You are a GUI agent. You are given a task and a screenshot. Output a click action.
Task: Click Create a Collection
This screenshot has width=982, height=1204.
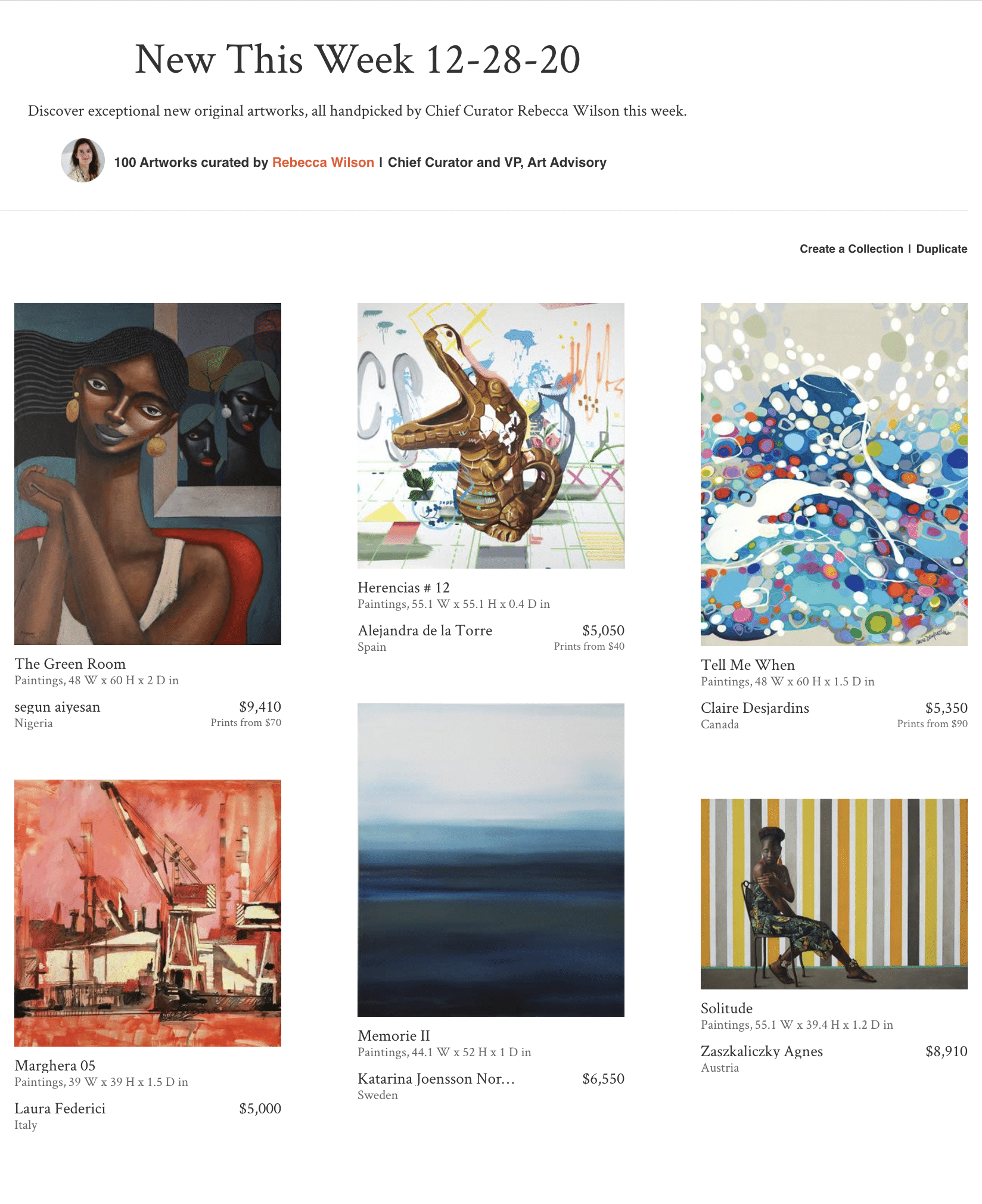click(x=851, y=249)
